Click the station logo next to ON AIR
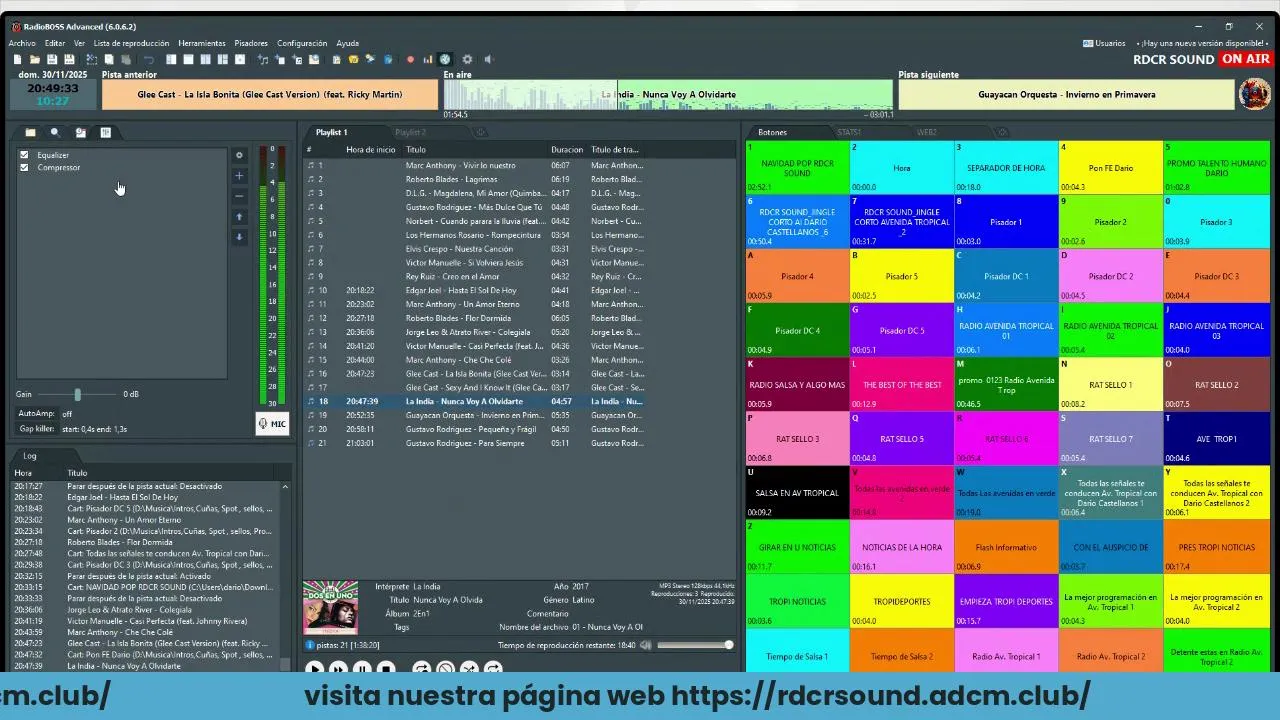 (x=1255, y=95)
